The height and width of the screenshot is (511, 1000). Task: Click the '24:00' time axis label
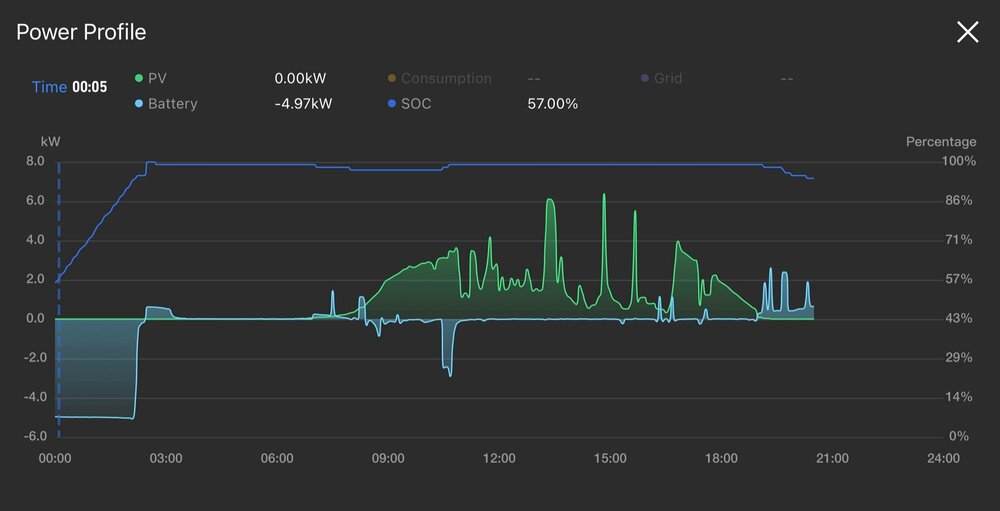[944, 458]
